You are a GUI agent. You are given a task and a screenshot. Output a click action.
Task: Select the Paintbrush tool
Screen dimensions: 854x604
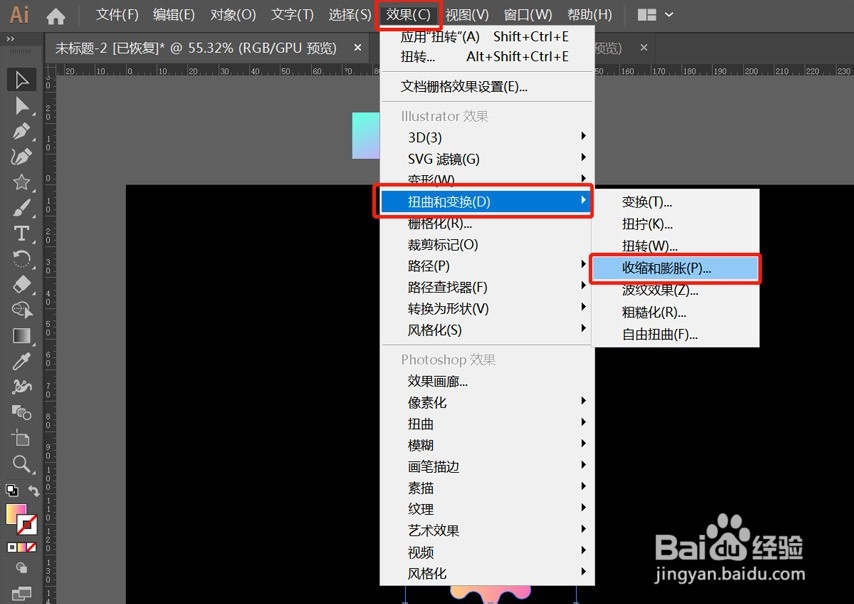[22, 208]
